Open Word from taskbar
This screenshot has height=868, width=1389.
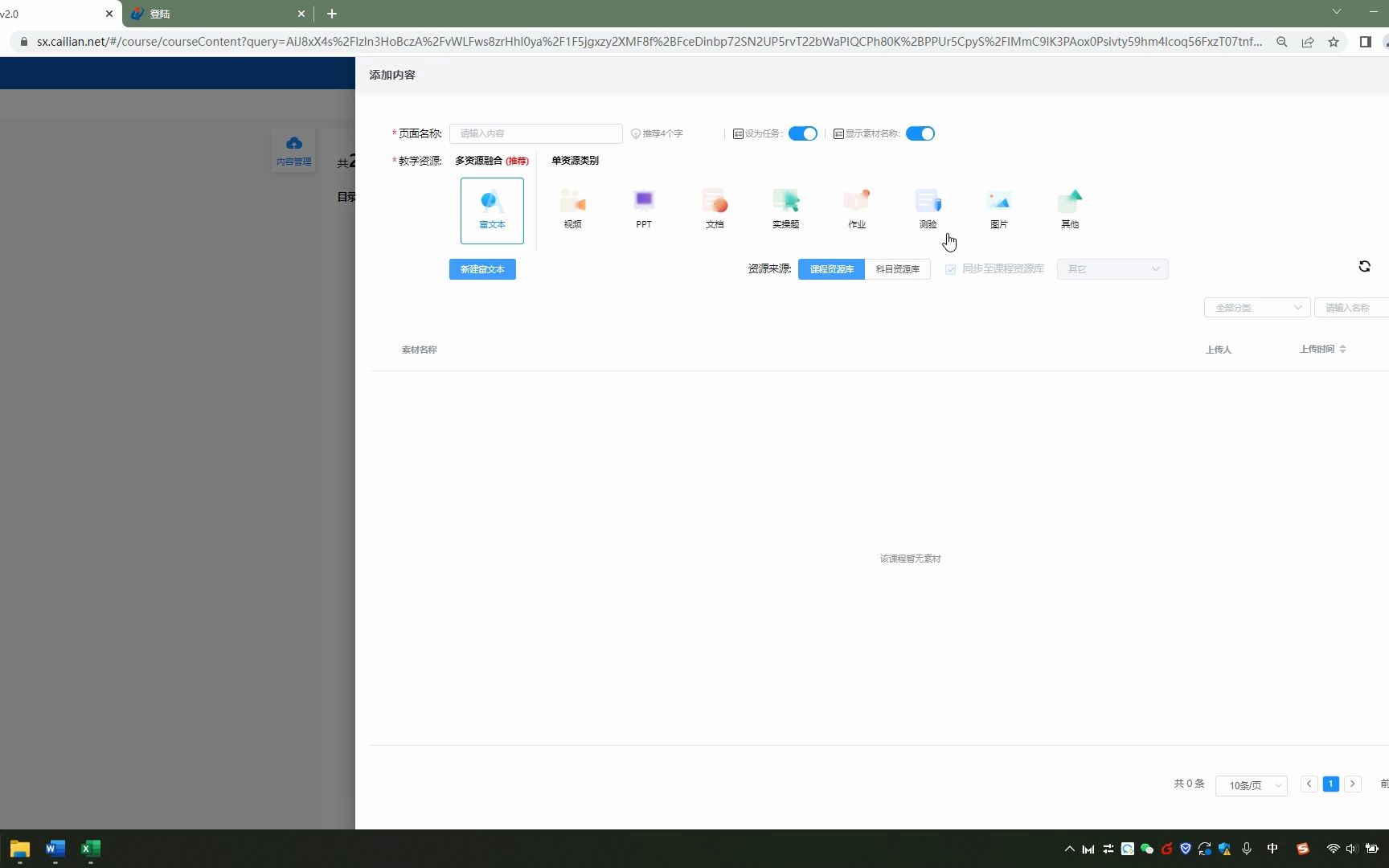tap(55, 849)
